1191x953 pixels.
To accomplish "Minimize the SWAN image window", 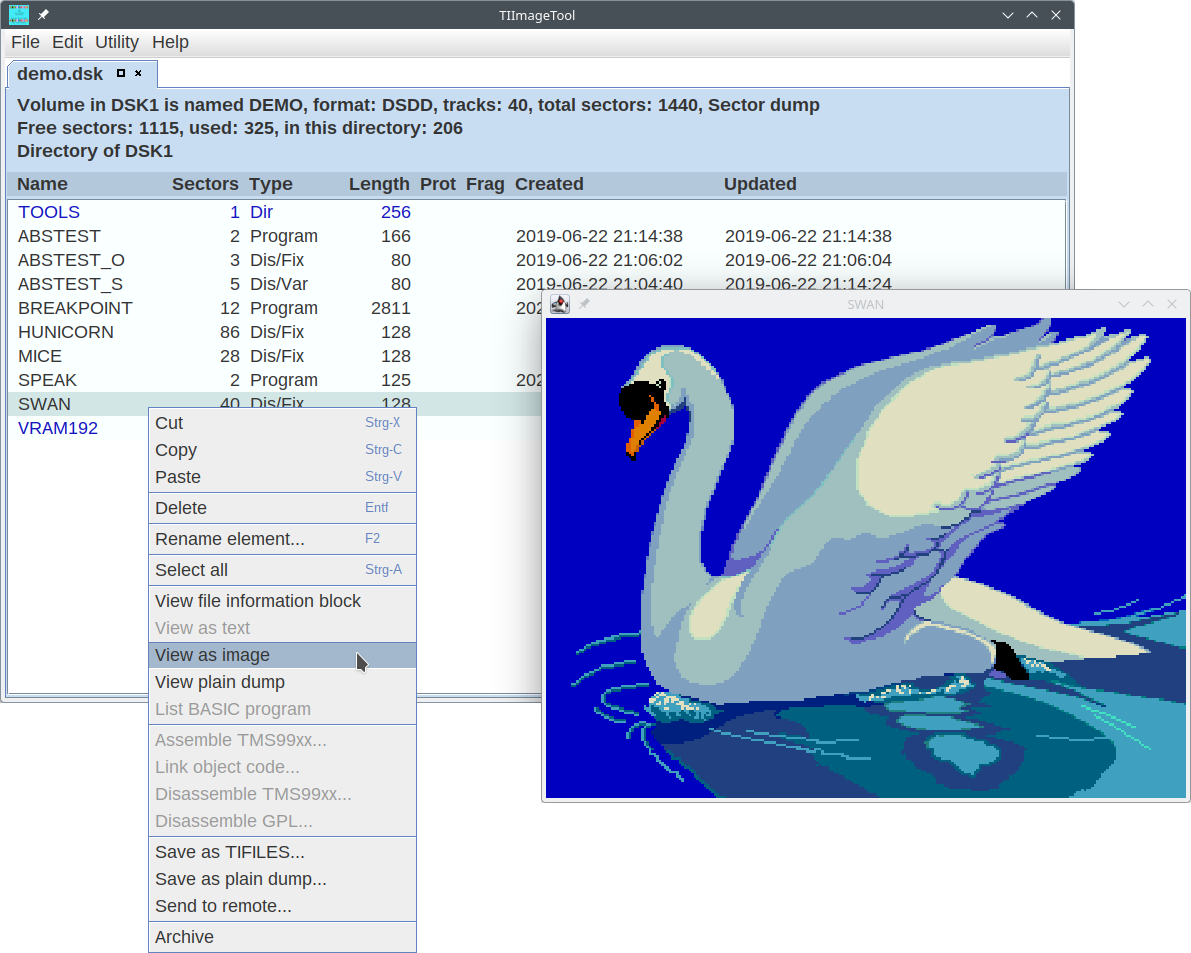I will pyautogui.click(x=1124, y=304).
